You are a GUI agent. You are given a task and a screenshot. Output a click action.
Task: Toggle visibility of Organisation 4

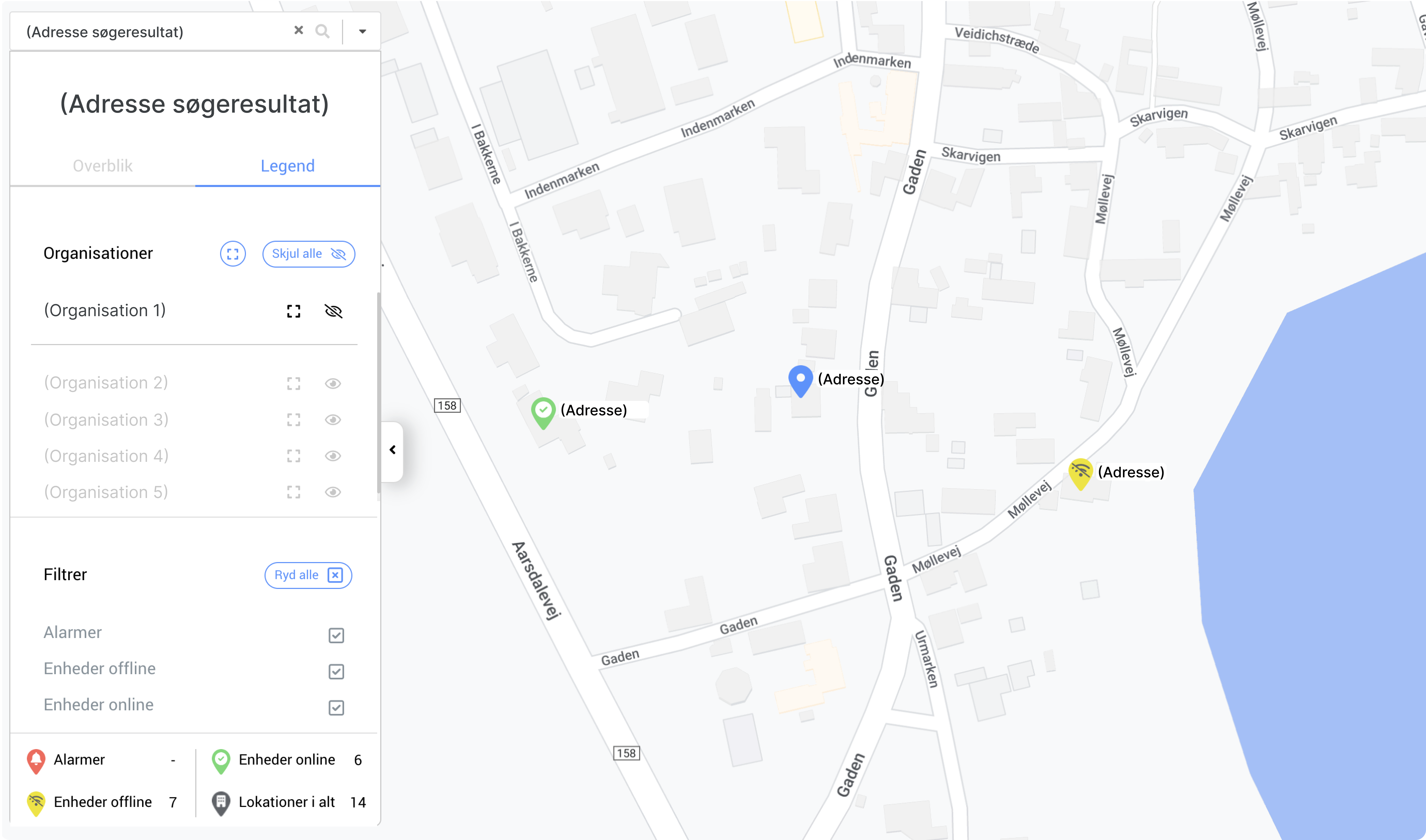[x=333, y=456]
